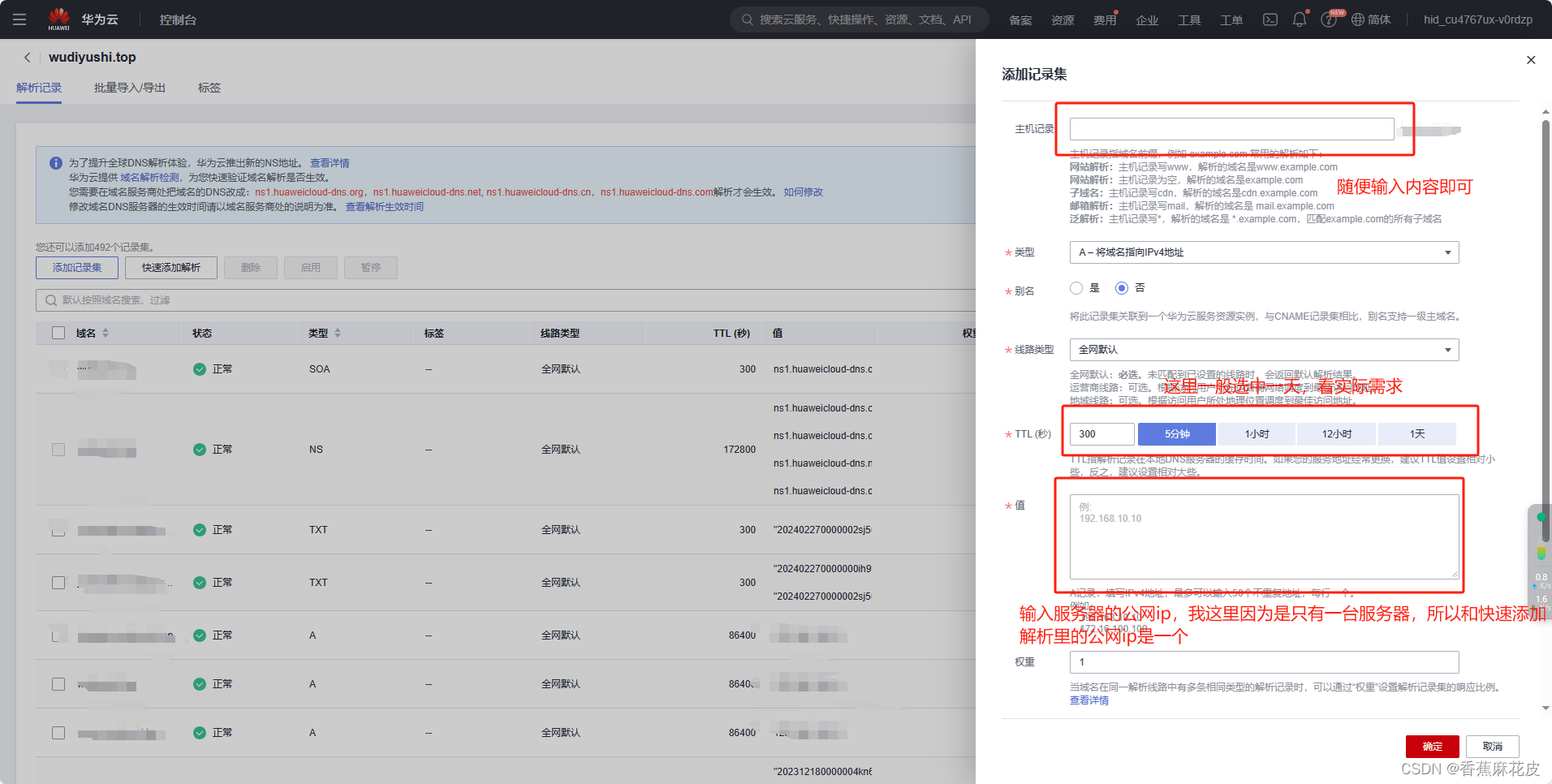Click the SOA row status check icon
This screenshot has height=784, width=1552.
[x=200, y=369]
